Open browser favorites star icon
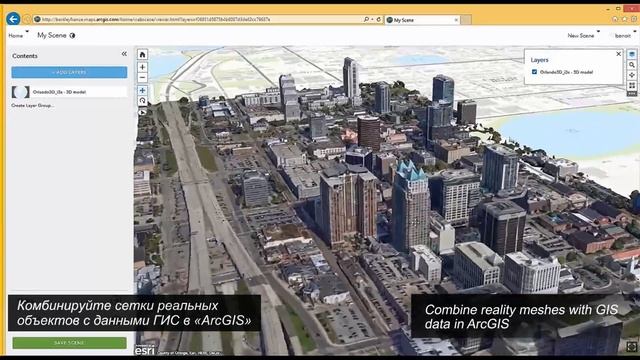The width and height of the screenshot is (640, 360). pos(624,19)
